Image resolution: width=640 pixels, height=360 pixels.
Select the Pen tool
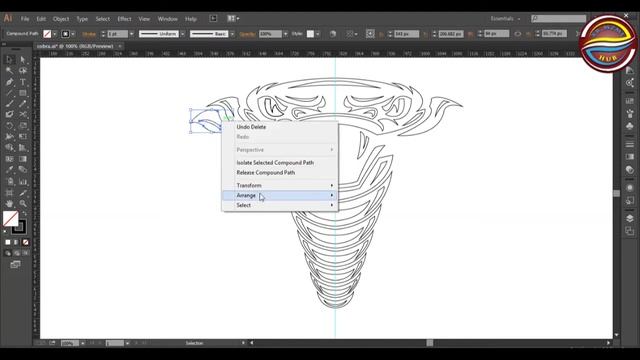[9, 82]
